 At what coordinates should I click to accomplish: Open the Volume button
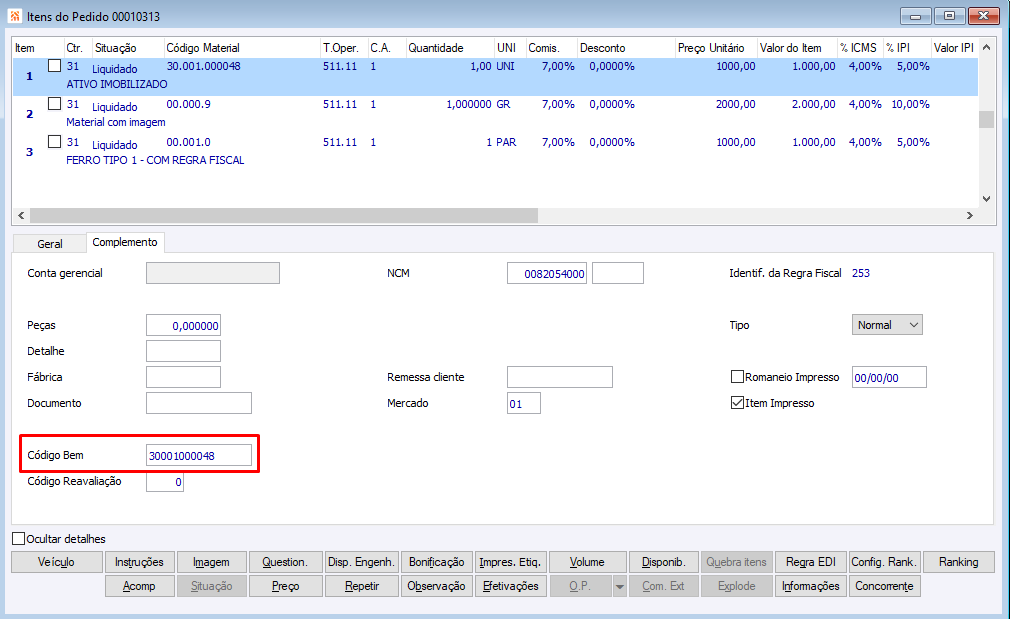tap(587, 562)
